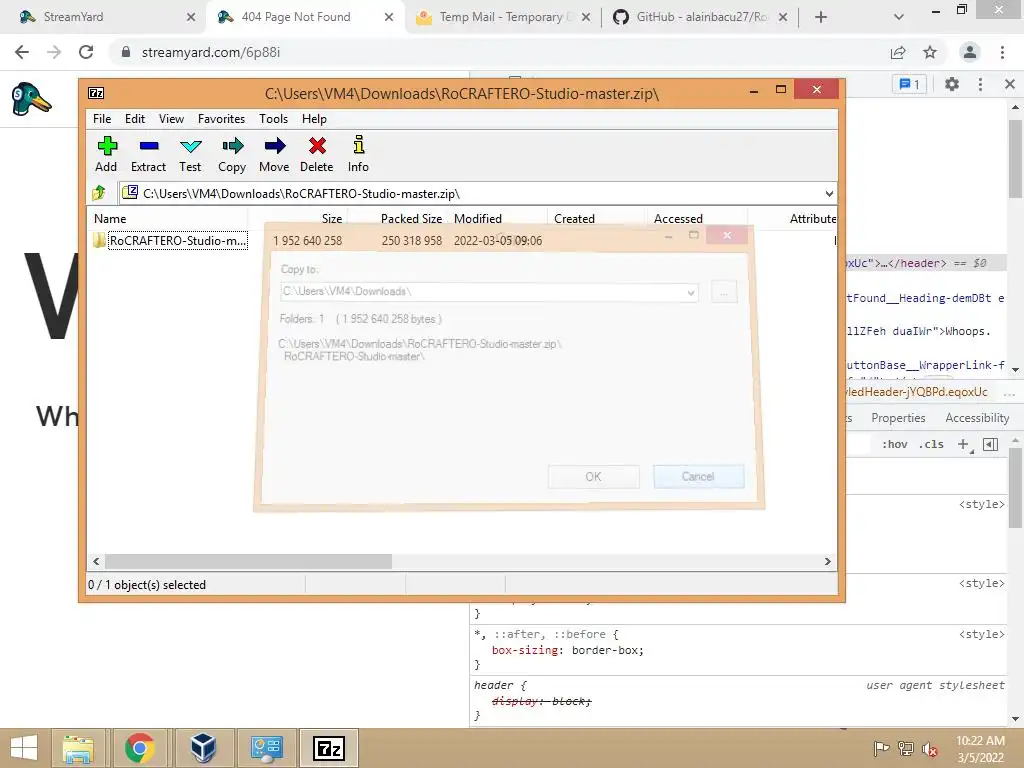1024x768 pixels.
Task: Open the Windows Start button
Action: pos(24,748)
